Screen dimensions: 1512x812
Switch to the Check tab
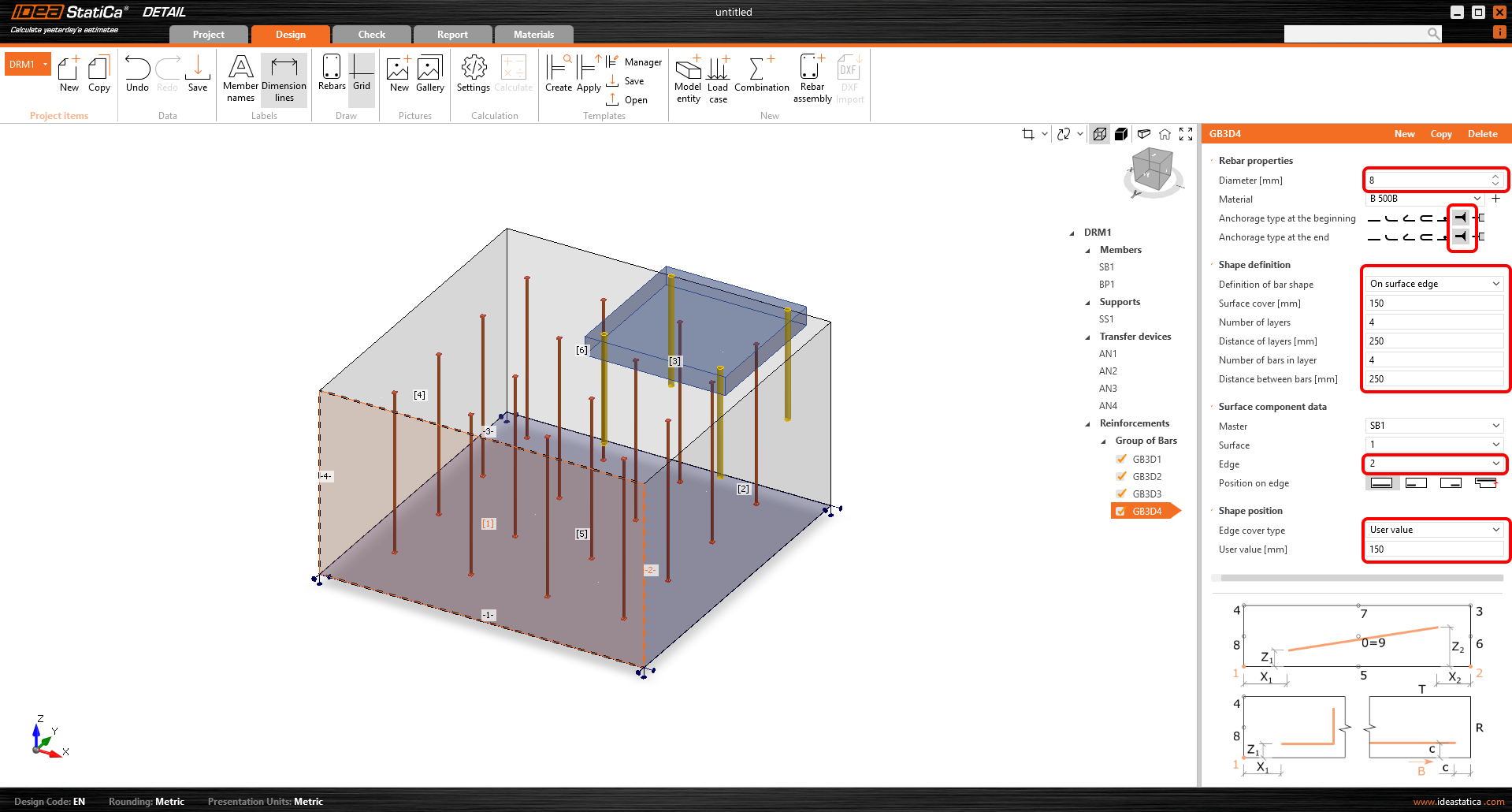coord(371,35)
